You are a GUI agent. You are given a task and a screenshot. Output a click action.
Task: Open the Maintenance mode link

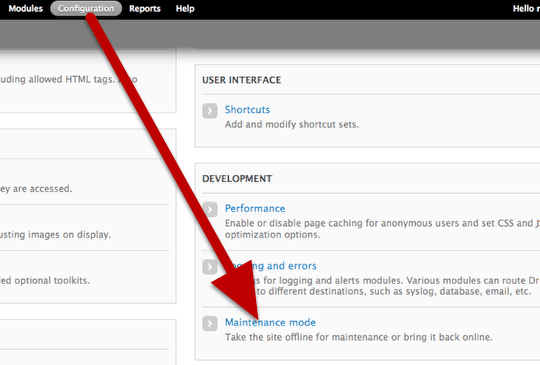pyautogui.click(x=270, y=323)
